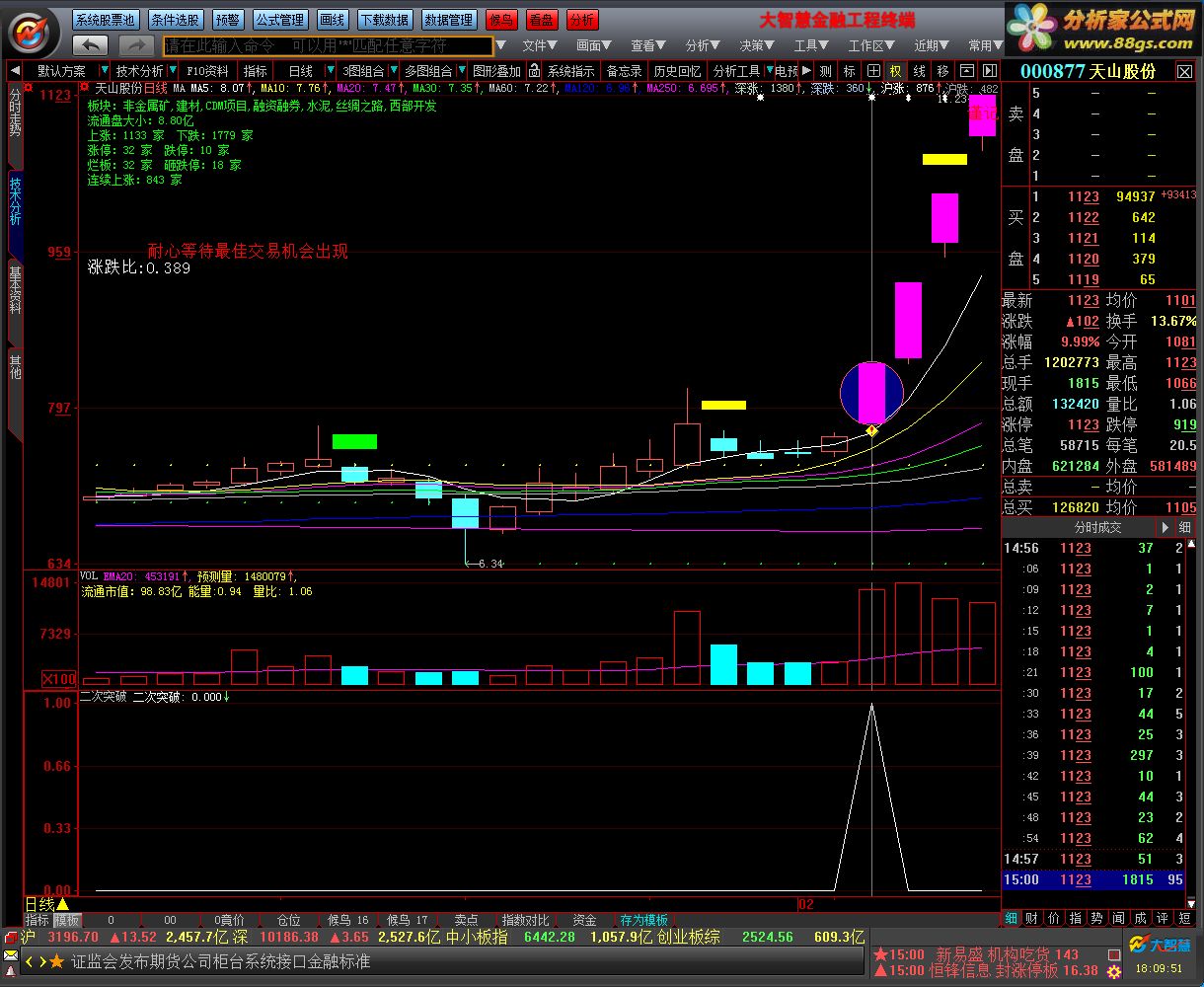The image size is (1204, 987).
Task: Click the 公式管理 button
Action: 280,19
